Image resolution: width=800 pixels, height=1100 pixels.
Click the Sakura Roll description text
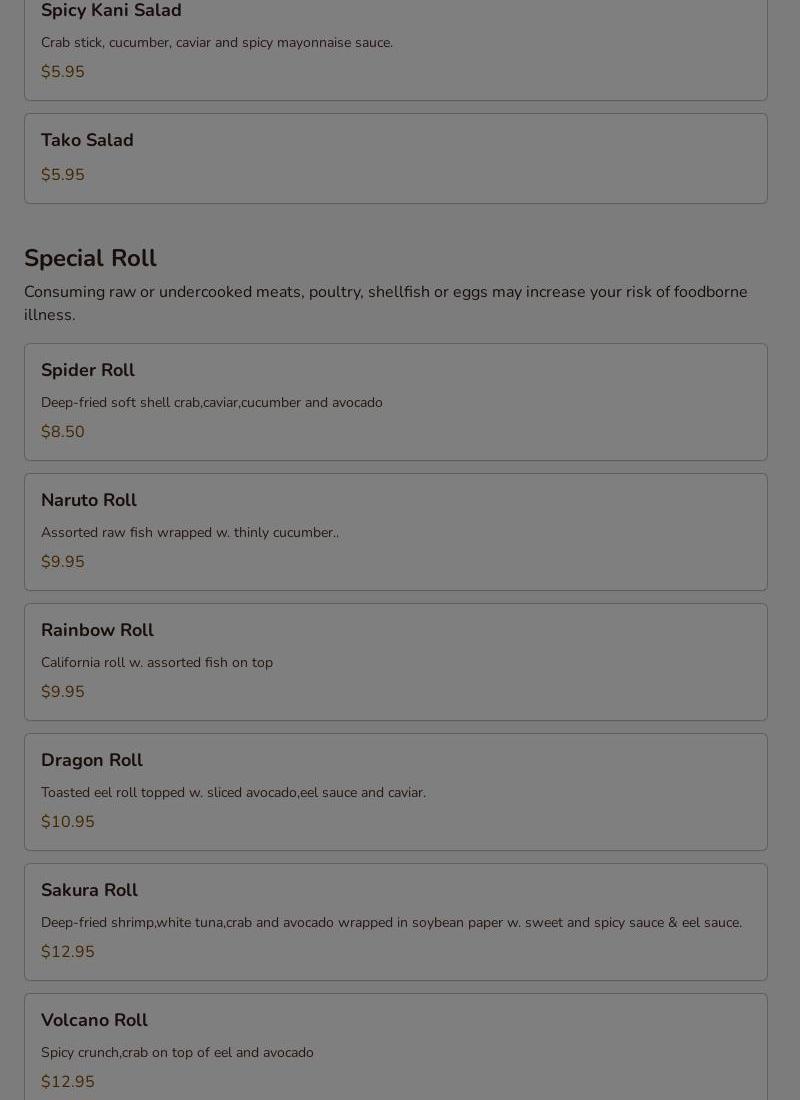click(x=392, y=923)
